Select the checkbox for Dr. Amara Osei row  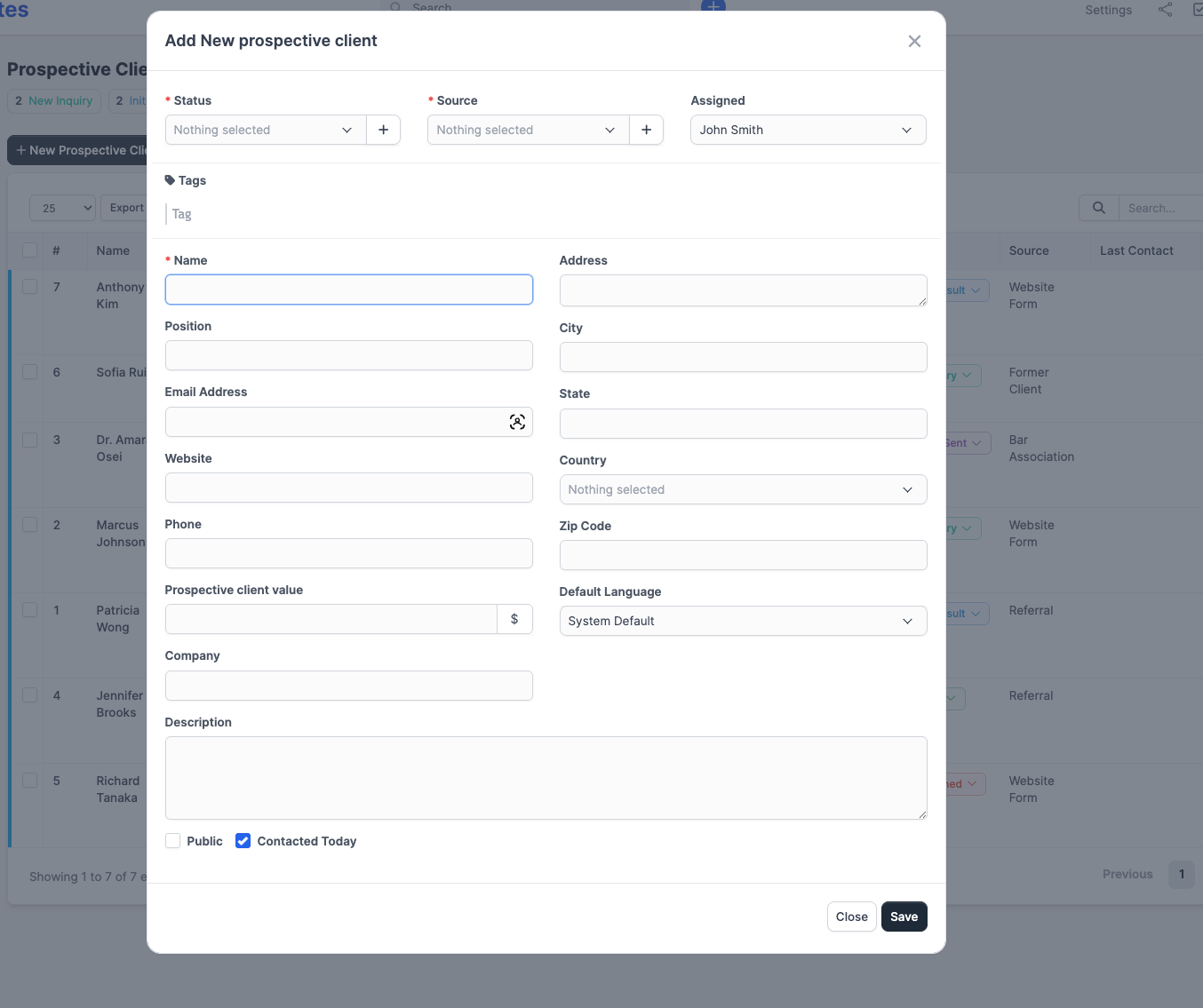tap(30, 439)
